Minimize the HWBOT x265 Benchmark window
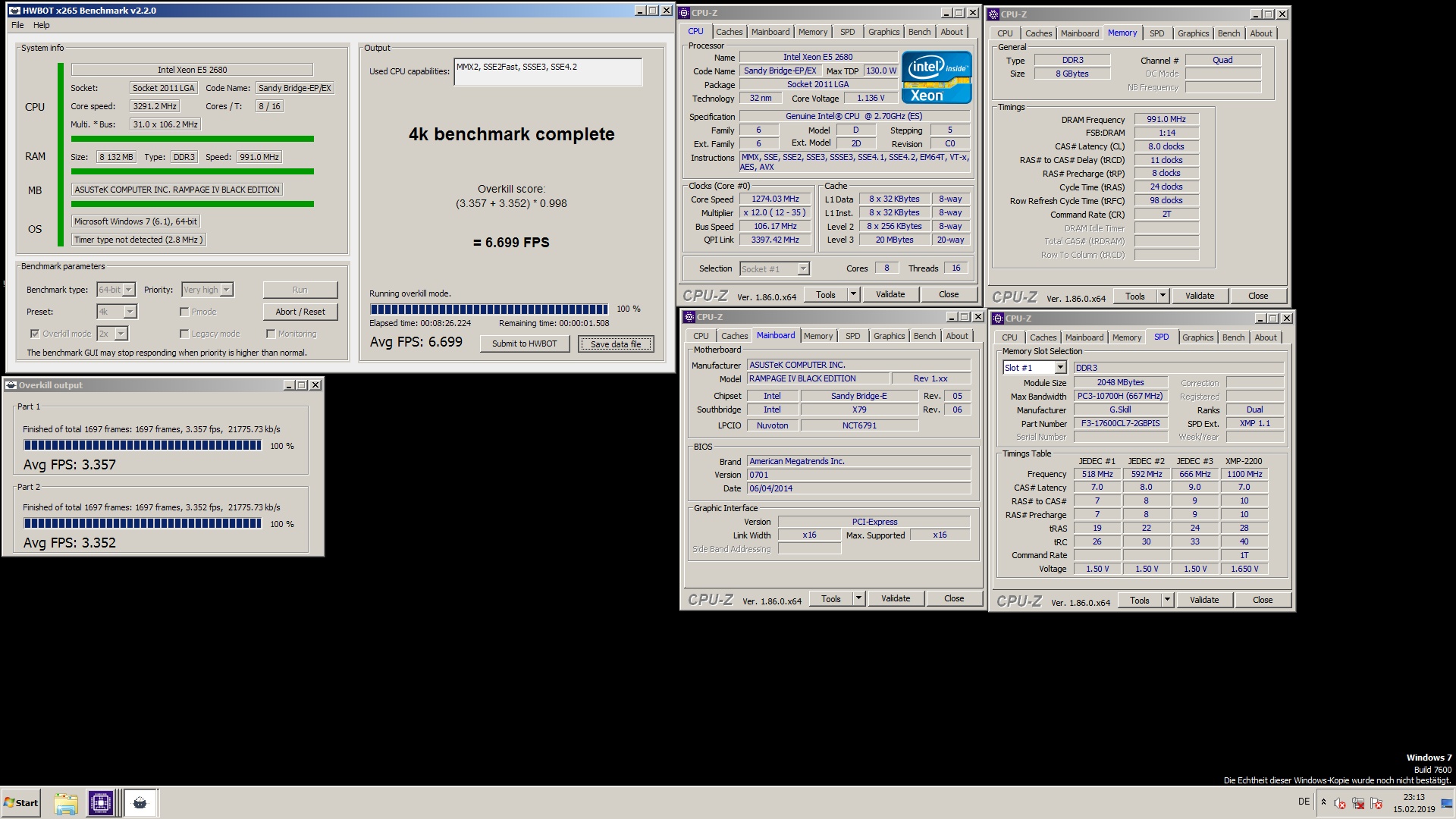Screen dimensions: 1456x819 (x=639, y=11)
